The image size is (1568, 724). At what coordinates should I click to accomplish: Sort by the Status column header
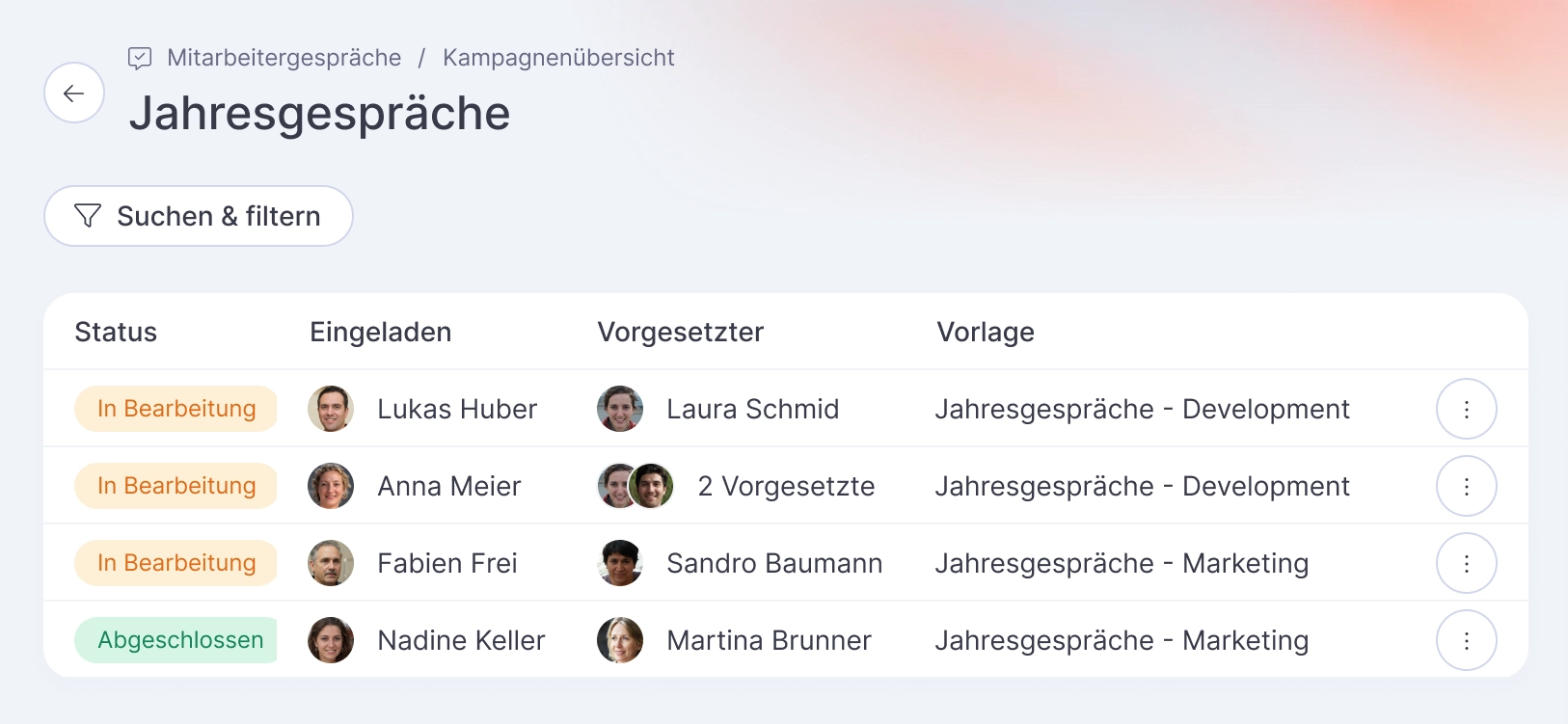click(116, 332)
